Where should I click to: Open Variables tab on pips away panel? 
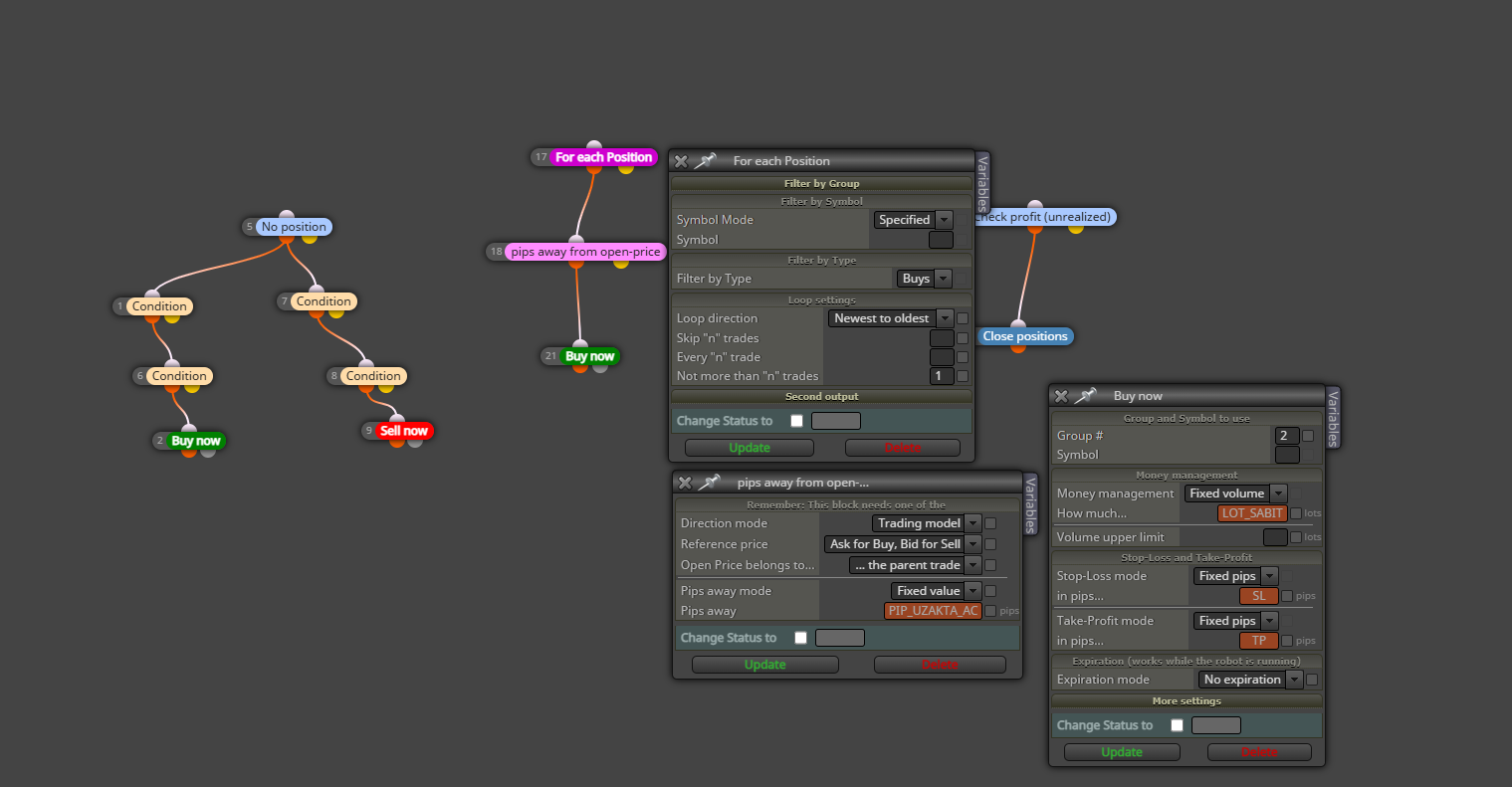click(1031, 504)
